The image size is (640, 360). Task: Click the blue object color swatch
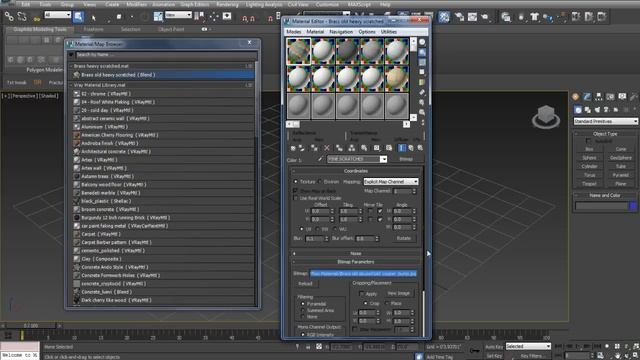pyautogui.click(x=633, y=206)
